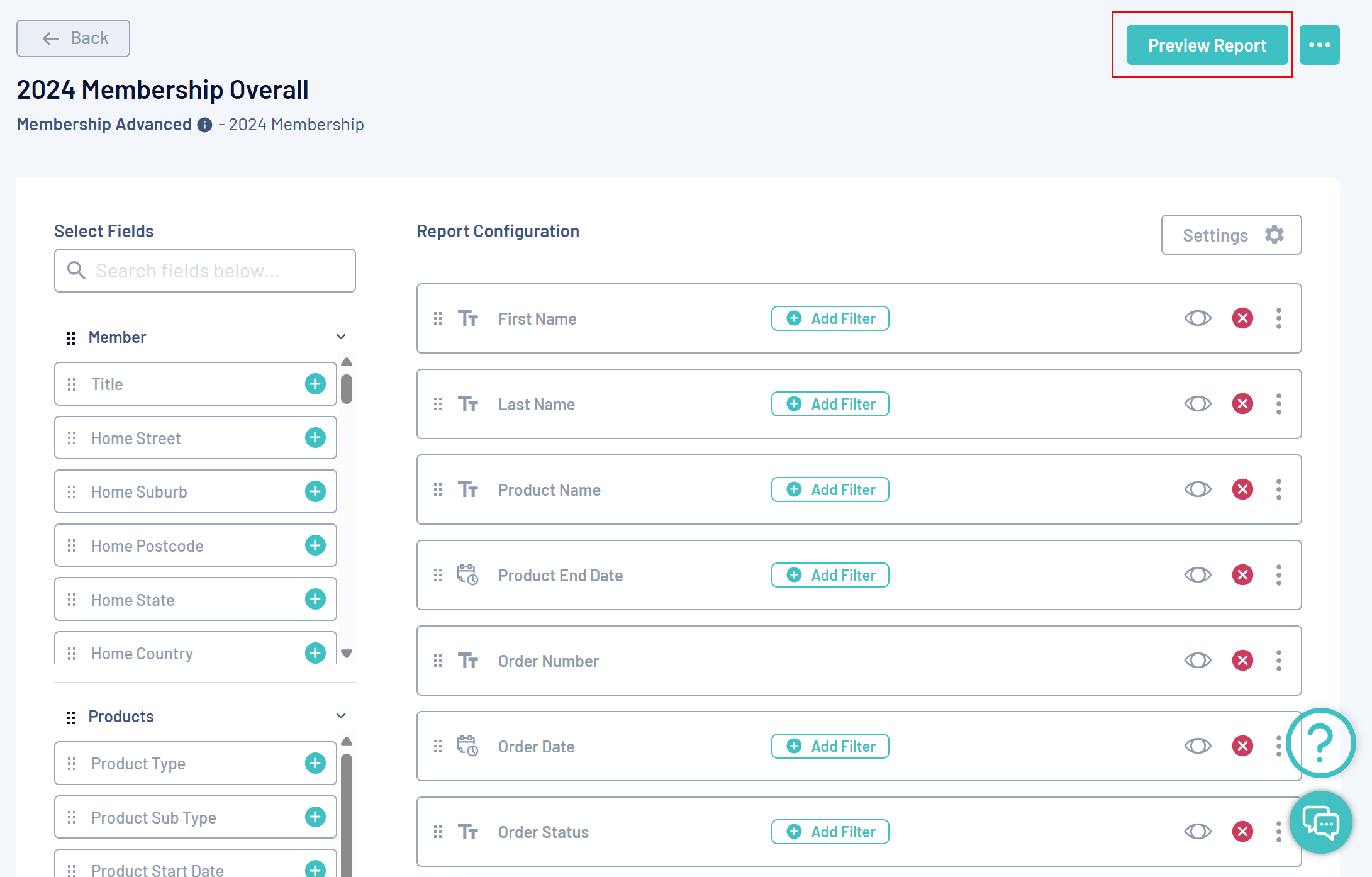1372x877 pixels.
Task: Add the Home Postcode field
Action: pos(315,545)
